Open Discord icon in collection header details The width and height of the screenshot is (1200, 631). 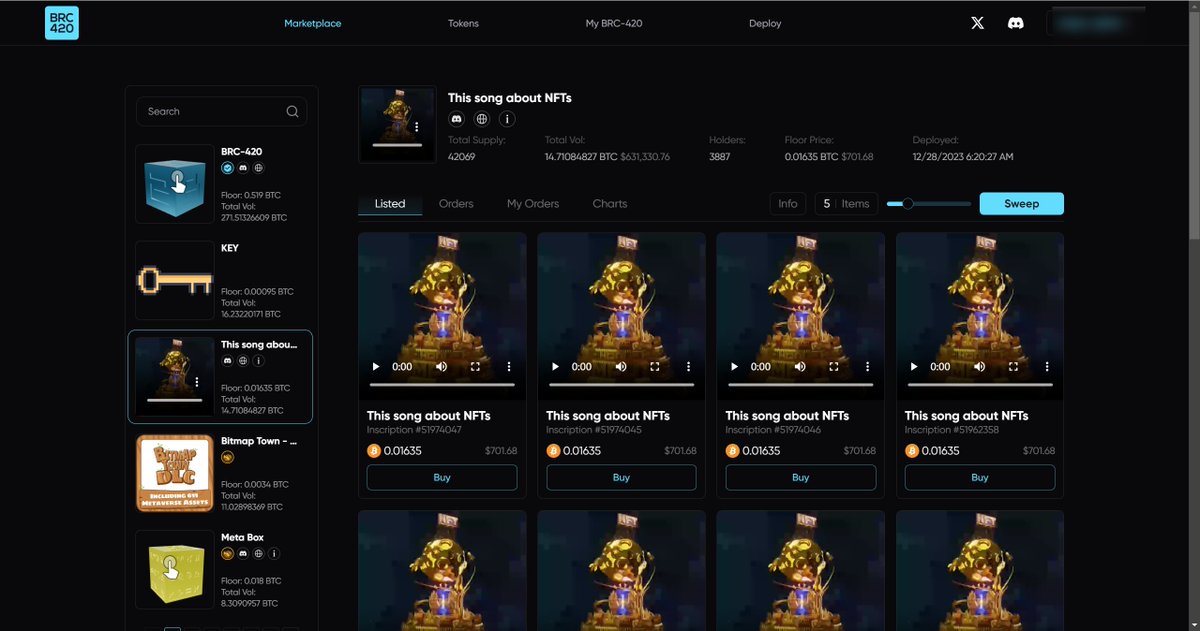457,119
